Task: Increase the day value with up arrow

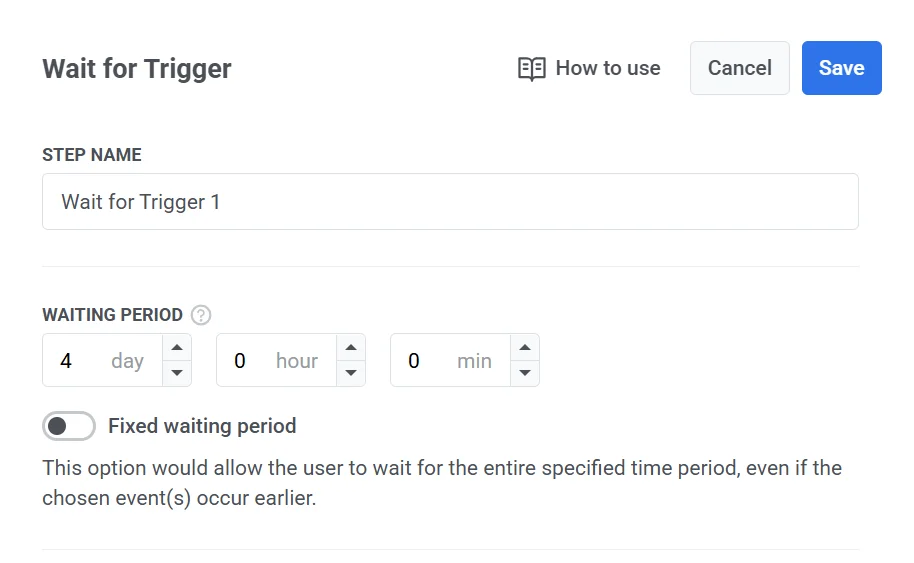Action: [176, 348]
